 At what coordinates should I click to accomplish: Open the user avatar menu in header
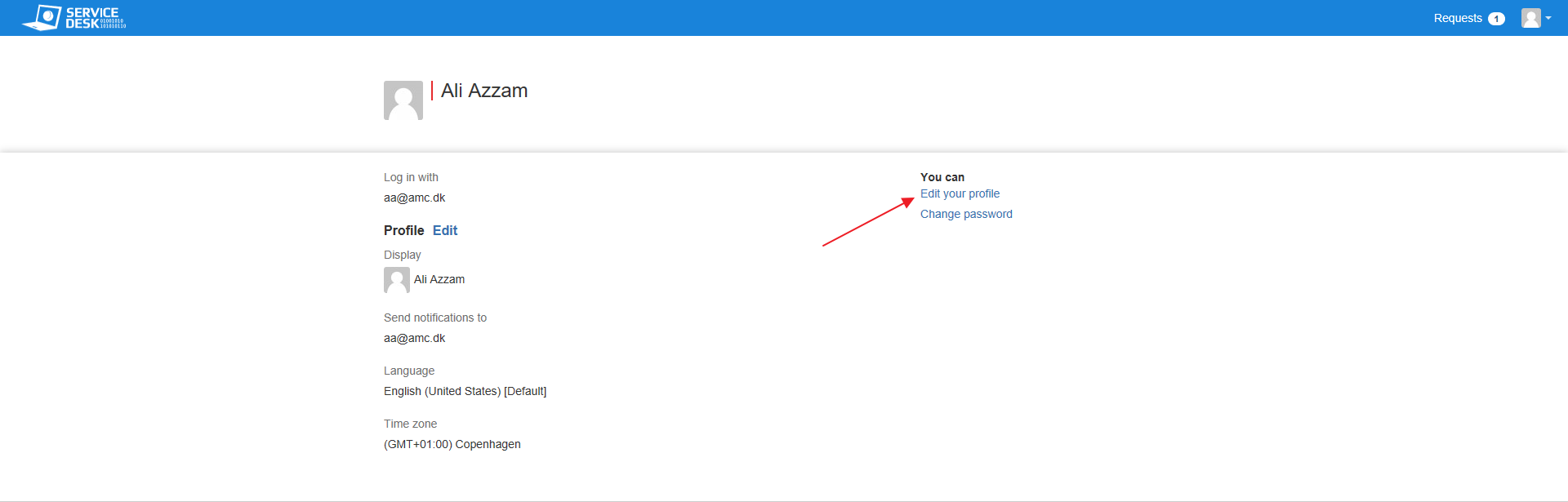click(1535, 18)
